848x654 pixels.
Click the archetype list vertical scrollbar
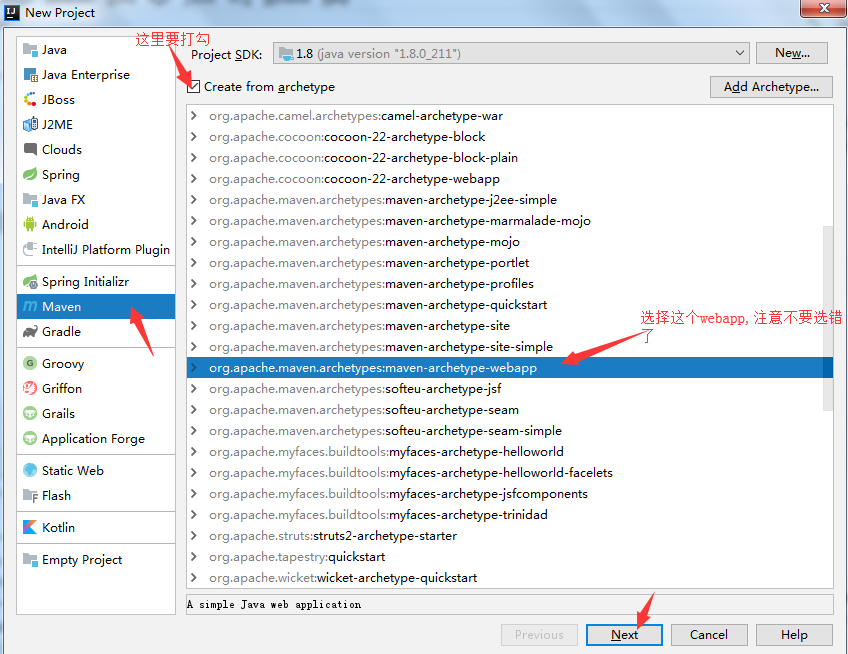827,318
